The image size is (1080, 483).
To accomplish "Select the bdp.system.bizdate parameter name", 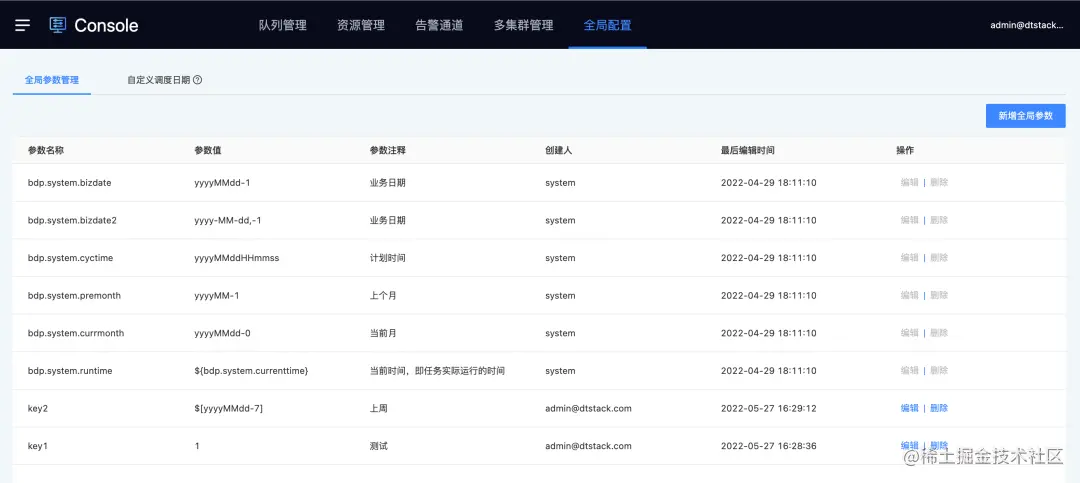I will 70,183.
